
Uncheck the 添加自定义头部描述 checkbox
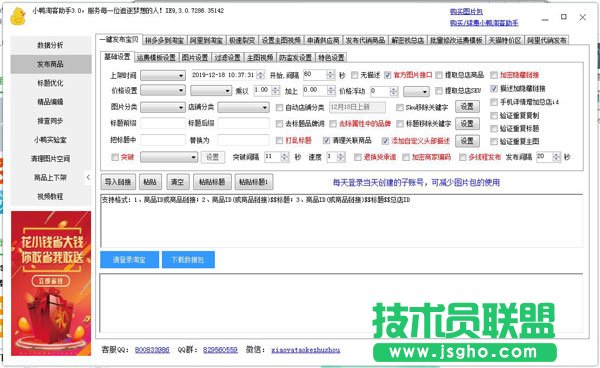tap(385, 141)
